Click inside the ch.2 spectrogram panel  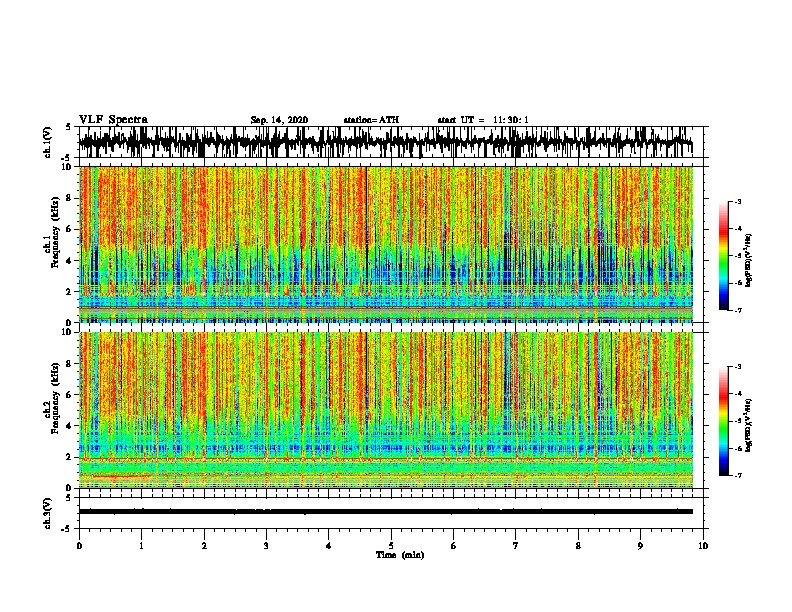click(x=386, y=410)
